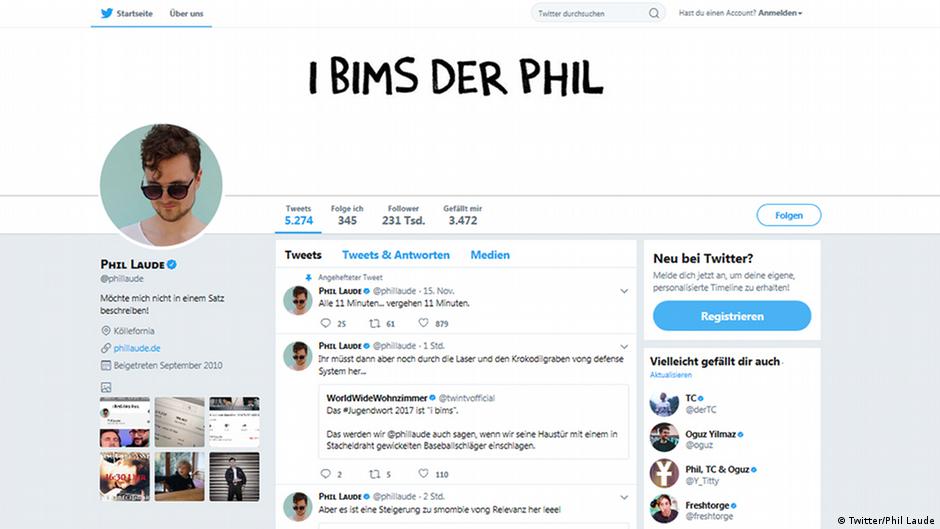Follow Phil Laude with the Folgen button

point(789,215)
